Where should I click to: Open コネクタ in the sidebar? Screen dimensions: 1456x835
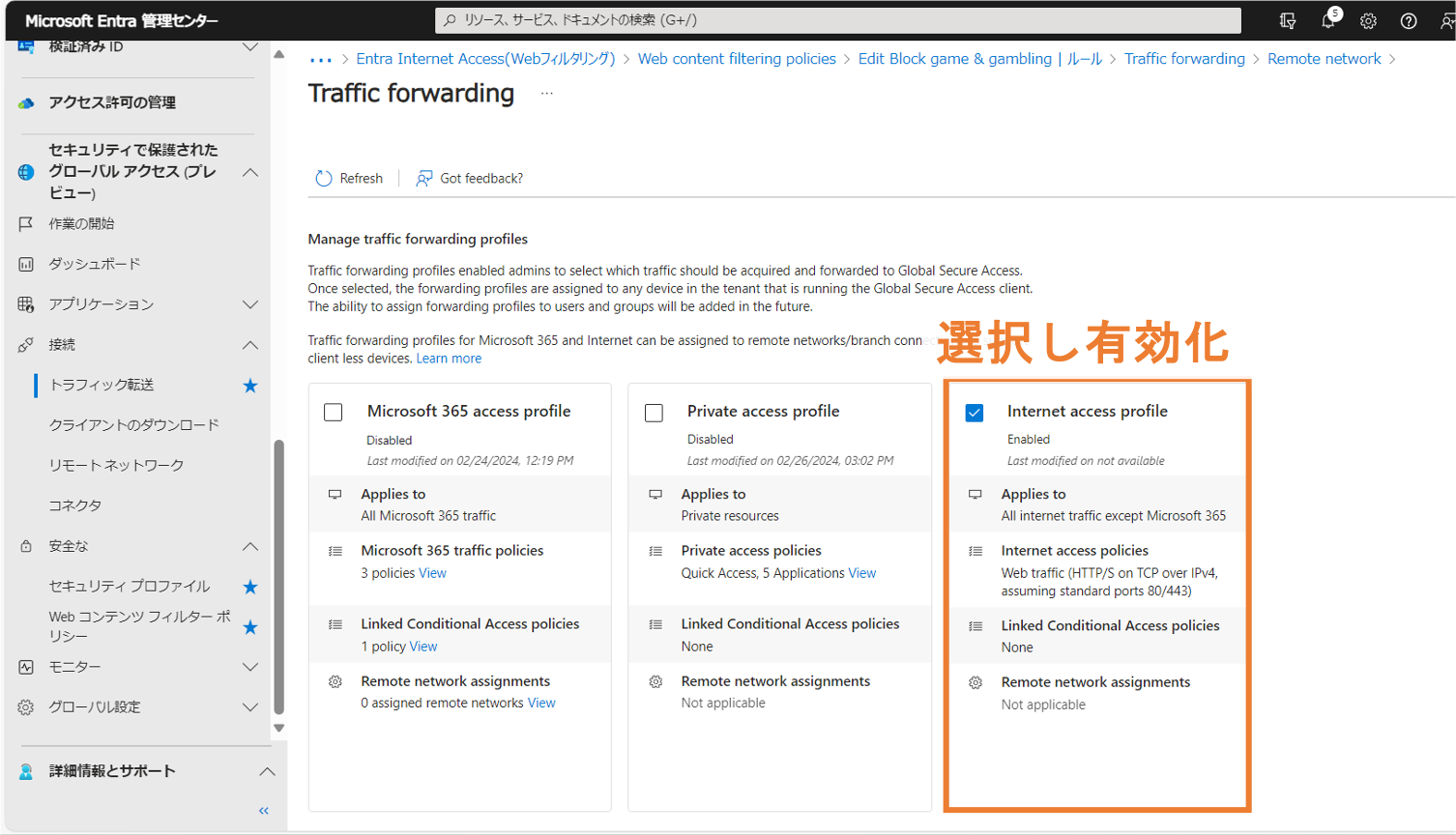[75, 505]
